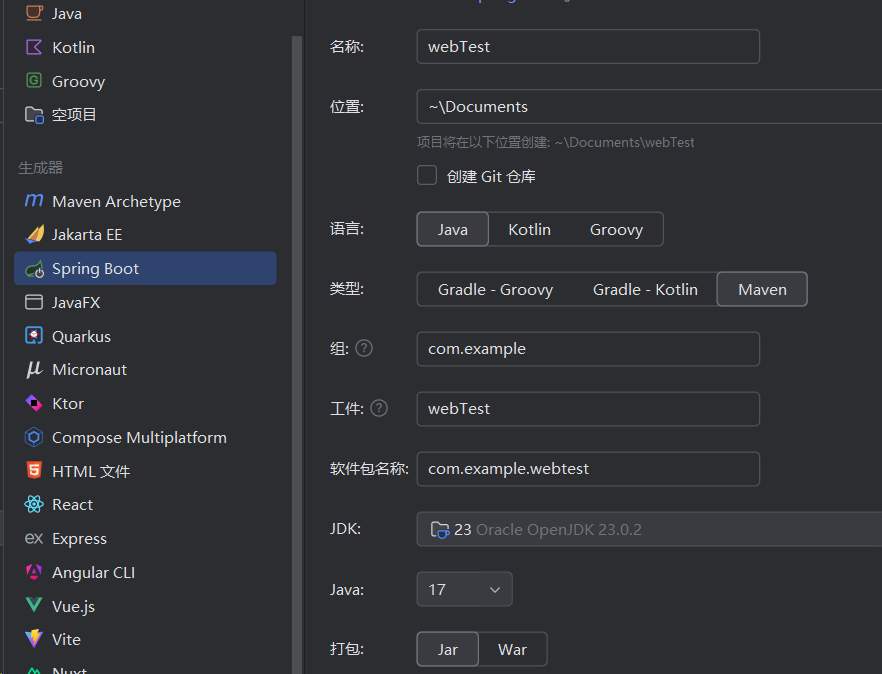The height and width of the screenshot is (674, 882).
Task: Click the Maven Archetype icon
Action: (x=34, y=200)
